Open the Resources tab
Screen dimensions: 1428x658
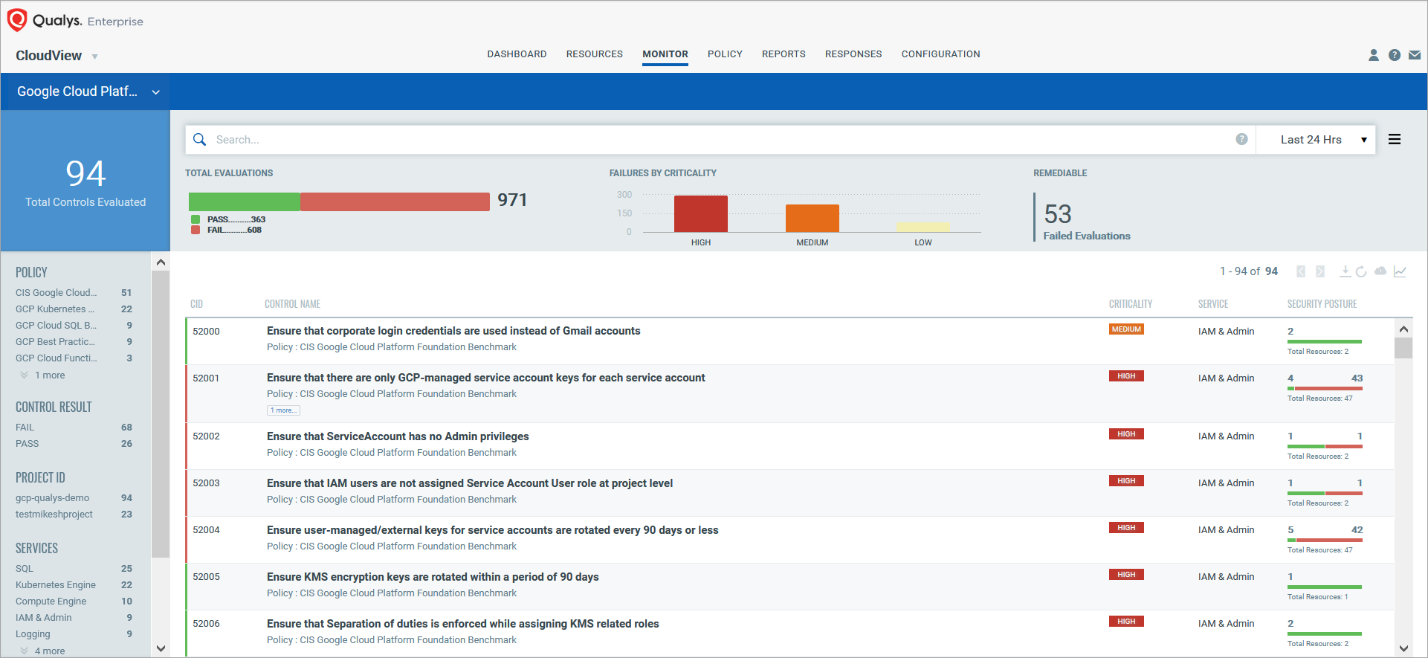pos(594,54)
